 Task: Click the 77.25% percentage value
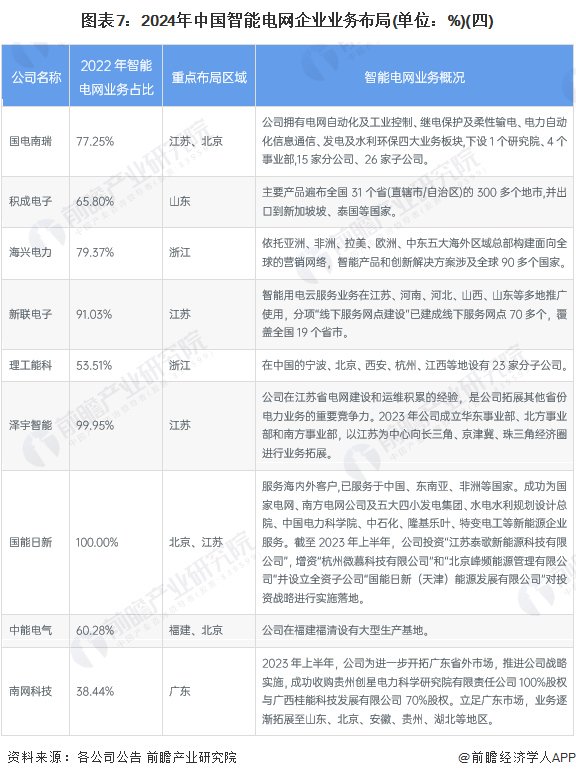(x=95, y=141)
